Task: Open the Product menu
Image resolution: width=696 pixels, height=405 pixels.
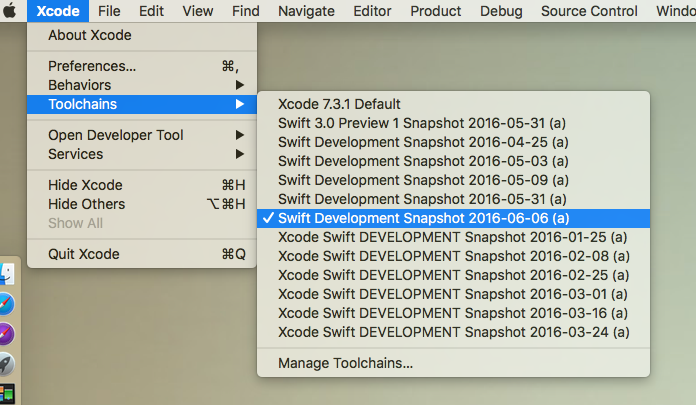Action: 435,11
